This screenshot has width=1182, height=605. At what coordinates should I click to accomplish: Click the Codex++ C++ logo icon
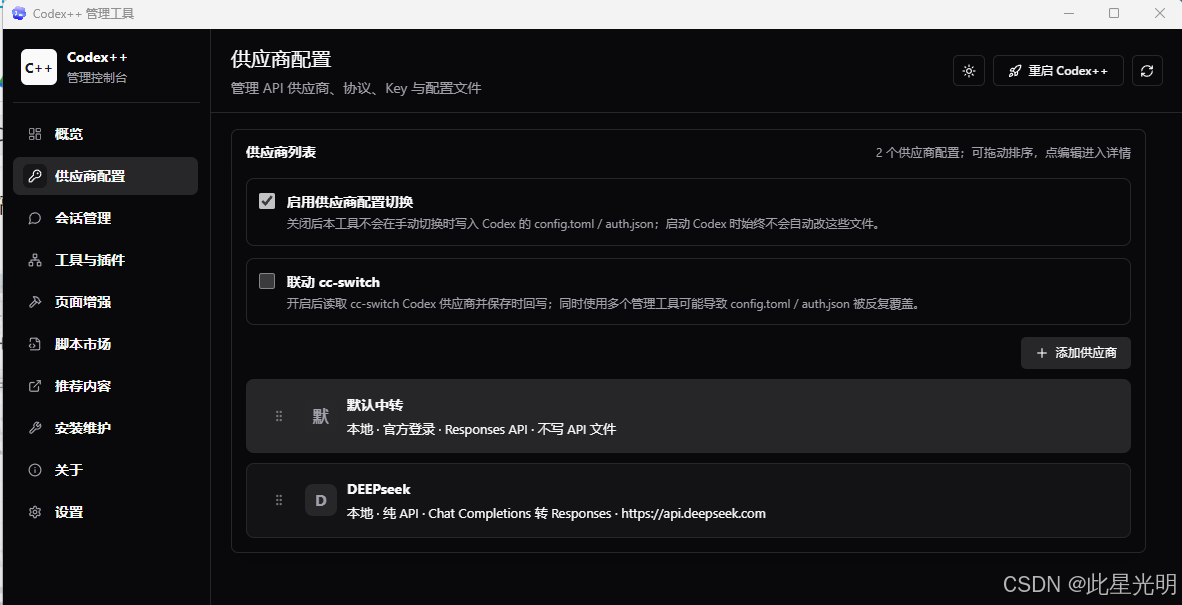39,67
